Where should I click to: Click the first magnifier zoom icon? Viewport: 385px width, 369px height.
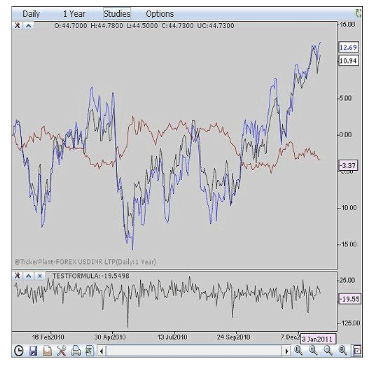pyautogui.click(x=298, y=350)
